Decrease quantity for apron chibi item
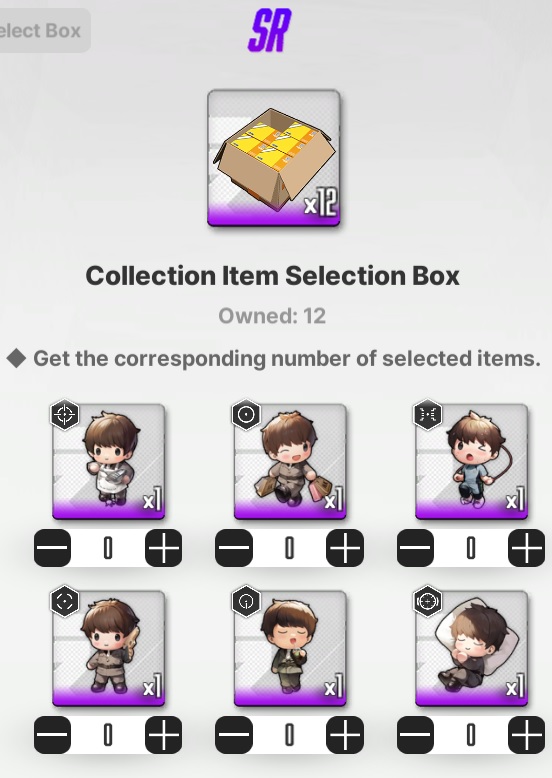The image size is (552, 778). (x=52, y=548)
